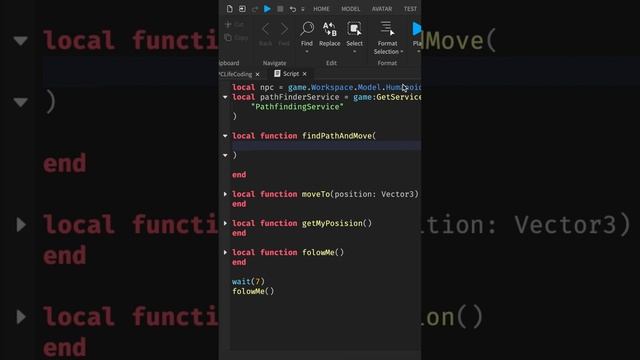Click the large Play button in ribbon
This screenshot has height=360, width=640.
(416, 29)
